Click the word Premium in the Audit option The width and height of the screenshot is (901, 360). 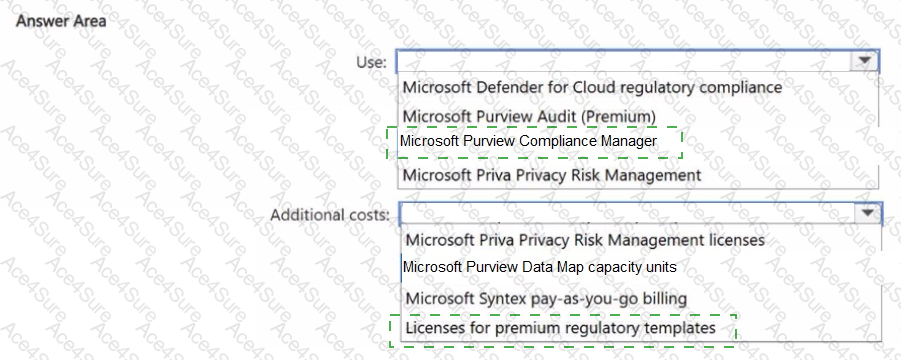tap(617, 116)
